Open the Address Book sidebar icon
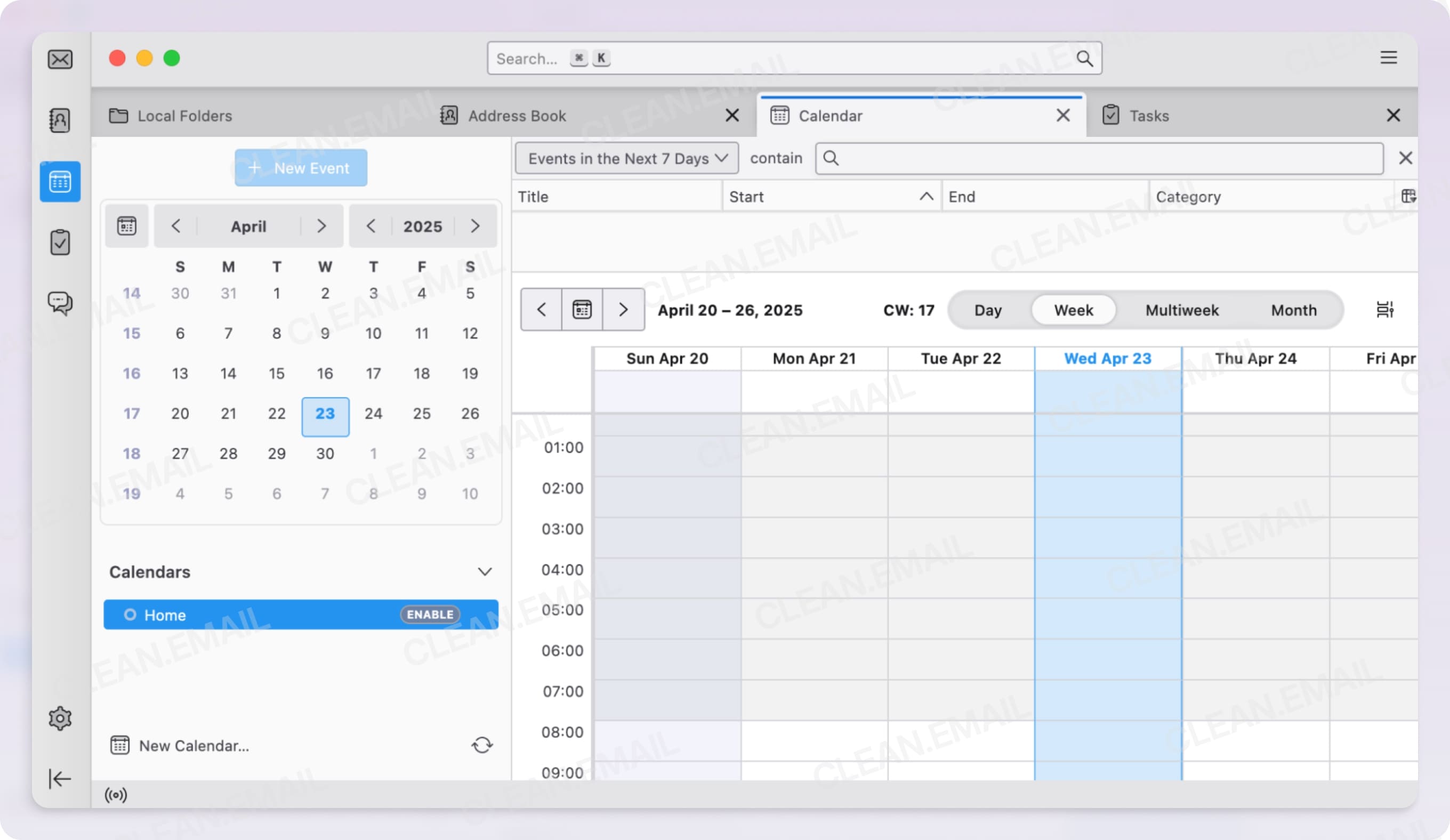Image resolution: width=1450 pixels, height=840 pixels. 60,120
